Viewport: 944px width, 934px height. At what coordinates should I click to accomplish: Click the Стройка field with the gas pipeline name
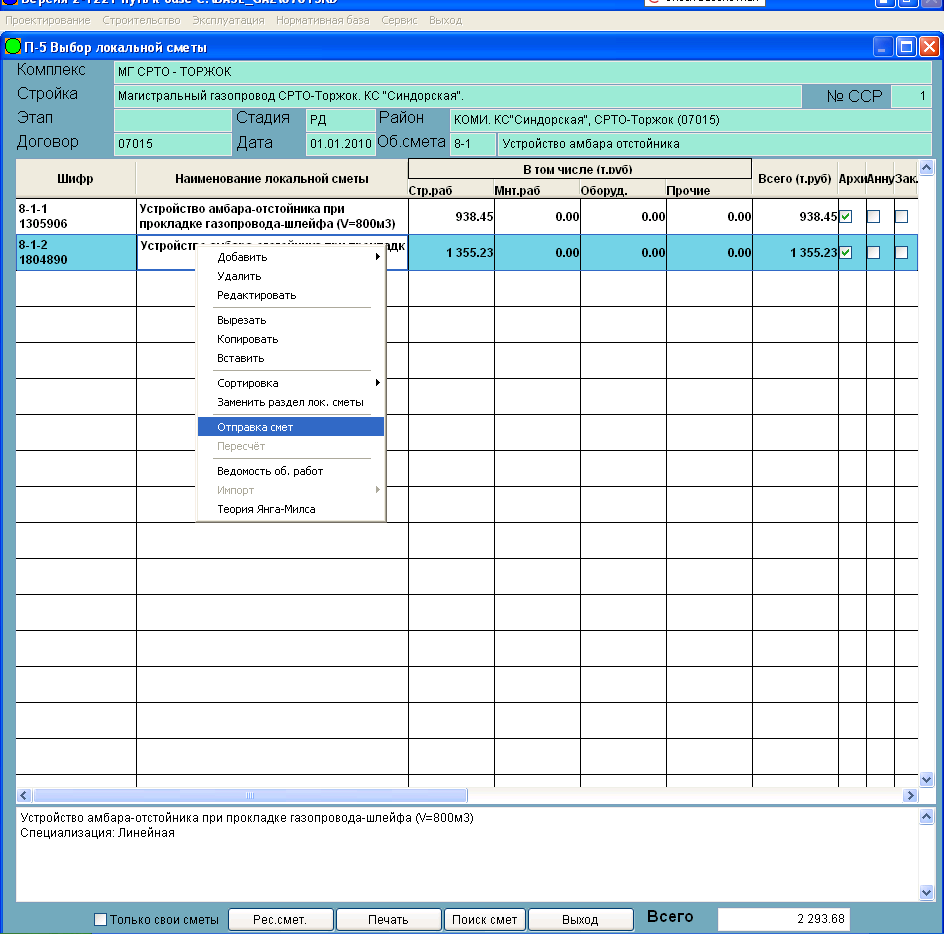458,96
